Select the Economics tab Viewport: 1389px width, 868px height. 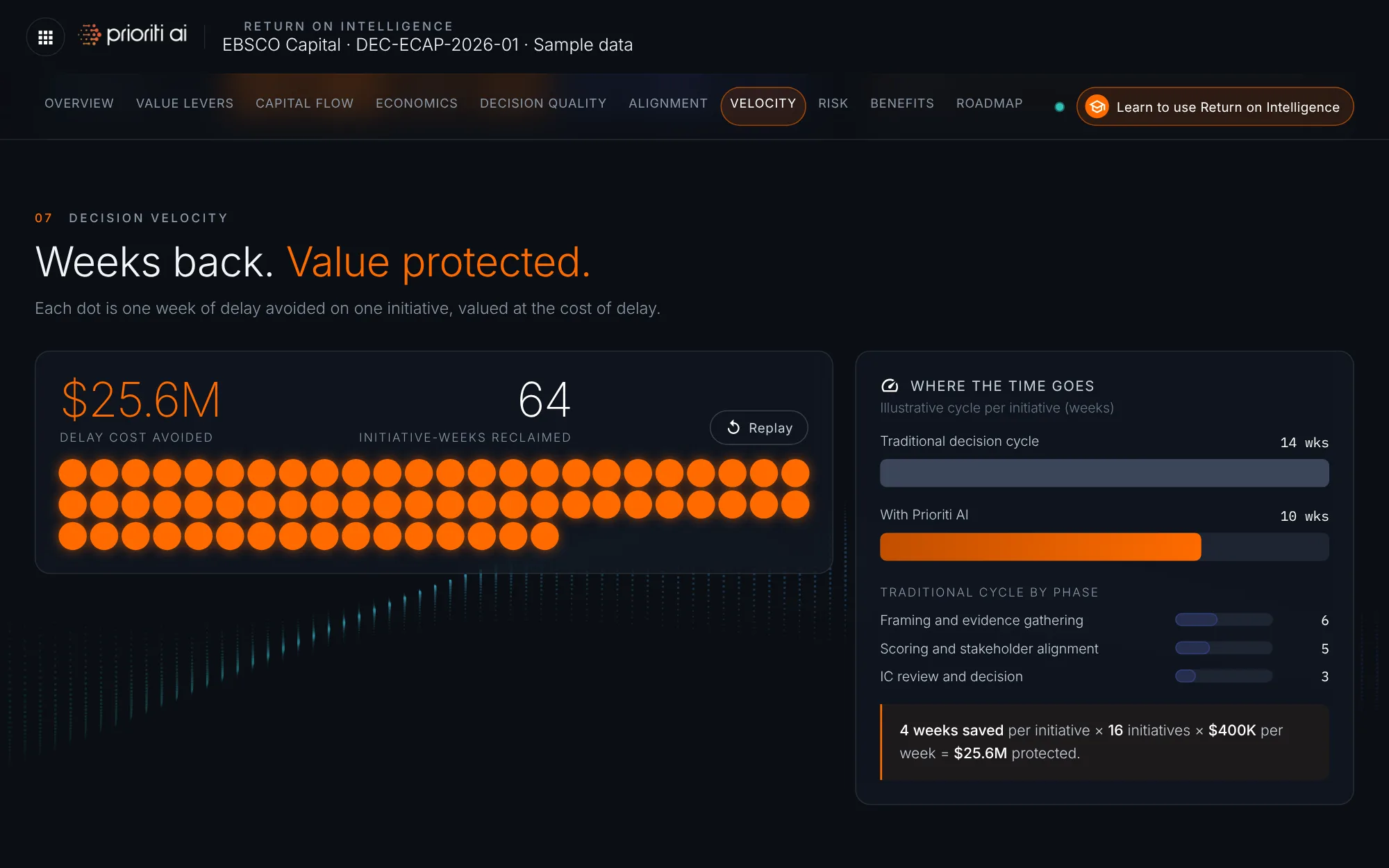417,103
